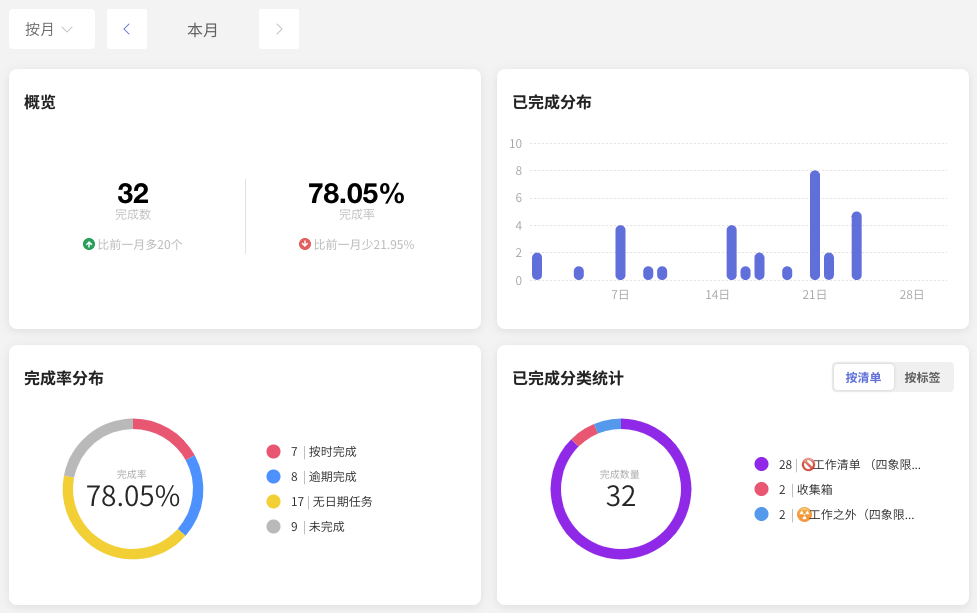Select the red 收集箱 legend dot
977x613 pixels.
tap(761, 489)
